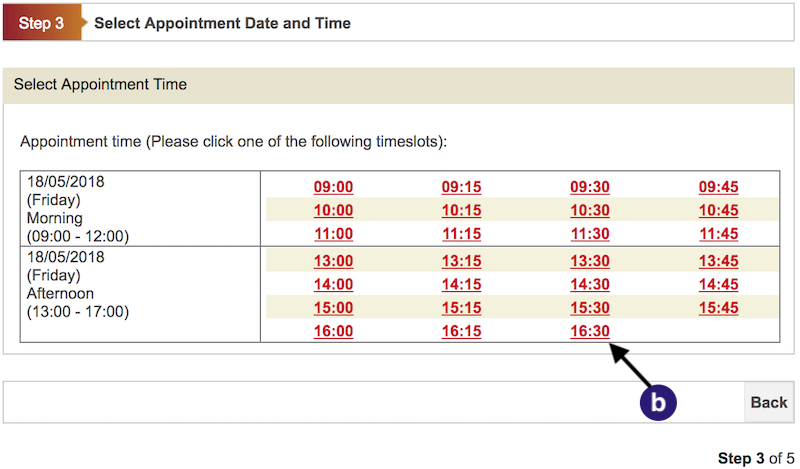
Task: Choose the 11:45 appointment link
Action: point(718,234)
